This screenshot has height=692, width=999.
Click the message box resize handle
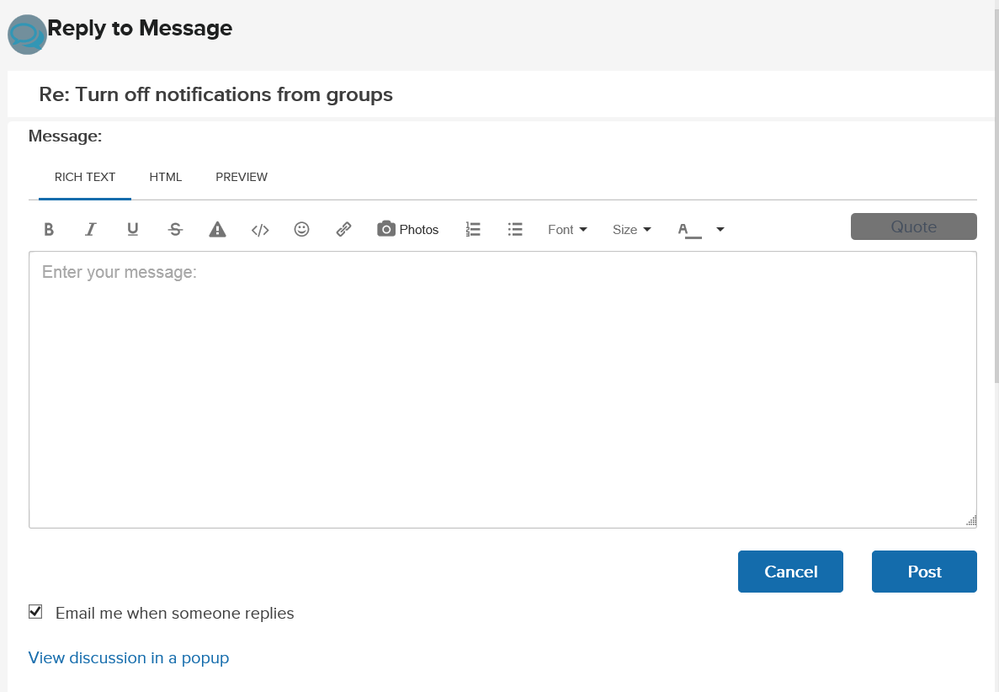[970, 521]
